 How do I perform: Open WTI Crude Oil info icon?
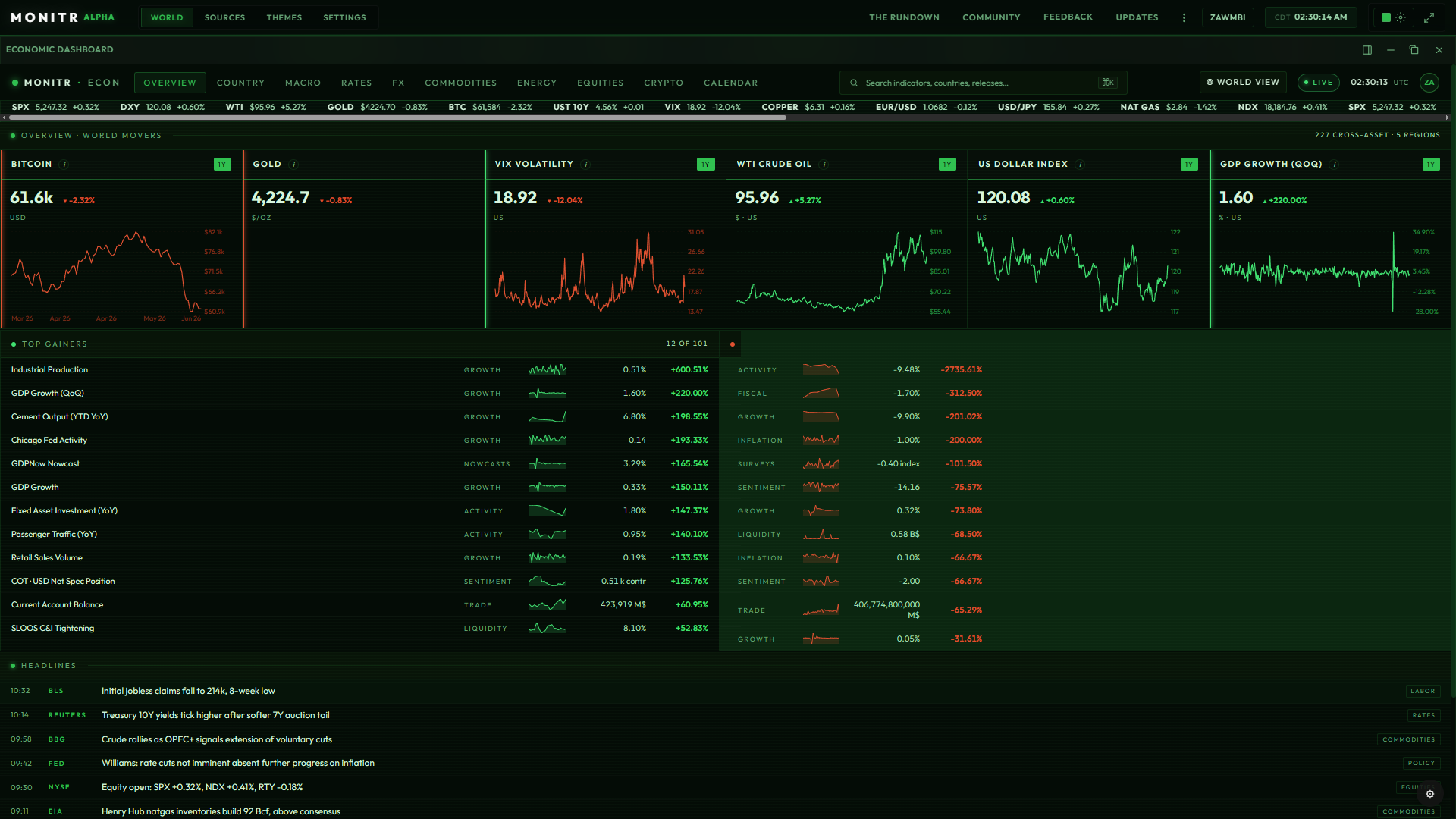pyautogui.click(x=824, y=165)
